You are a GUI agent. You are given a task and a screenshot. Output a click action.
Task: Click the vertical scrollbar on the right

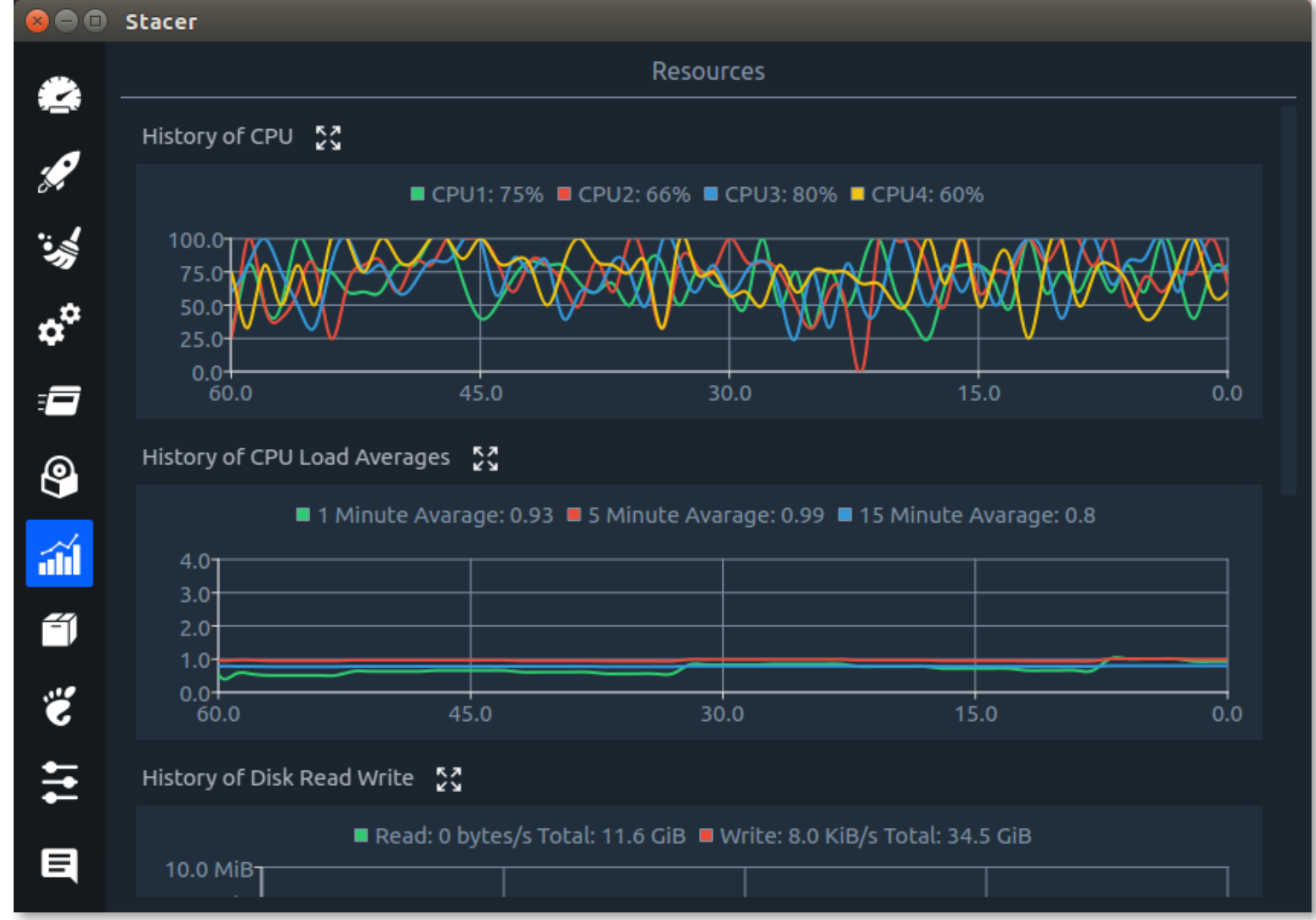click(x=1288, y=300)
